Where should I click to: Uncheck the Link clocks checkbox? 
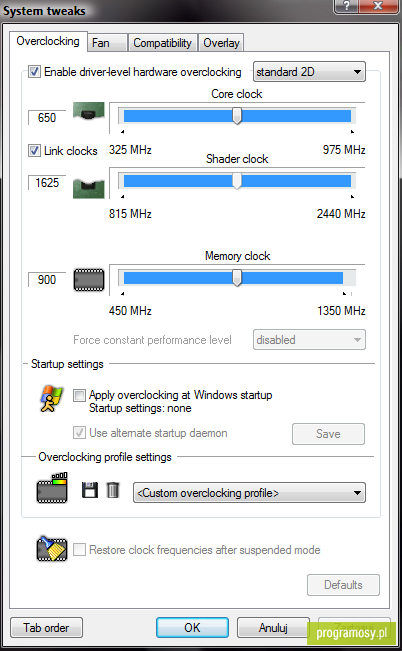click(34, 150)
